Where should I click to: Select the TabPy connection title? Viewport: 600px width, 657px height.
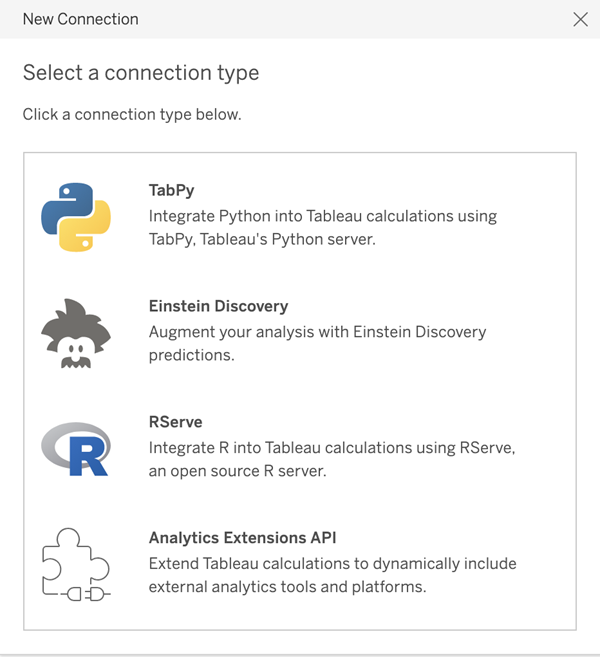172,189
